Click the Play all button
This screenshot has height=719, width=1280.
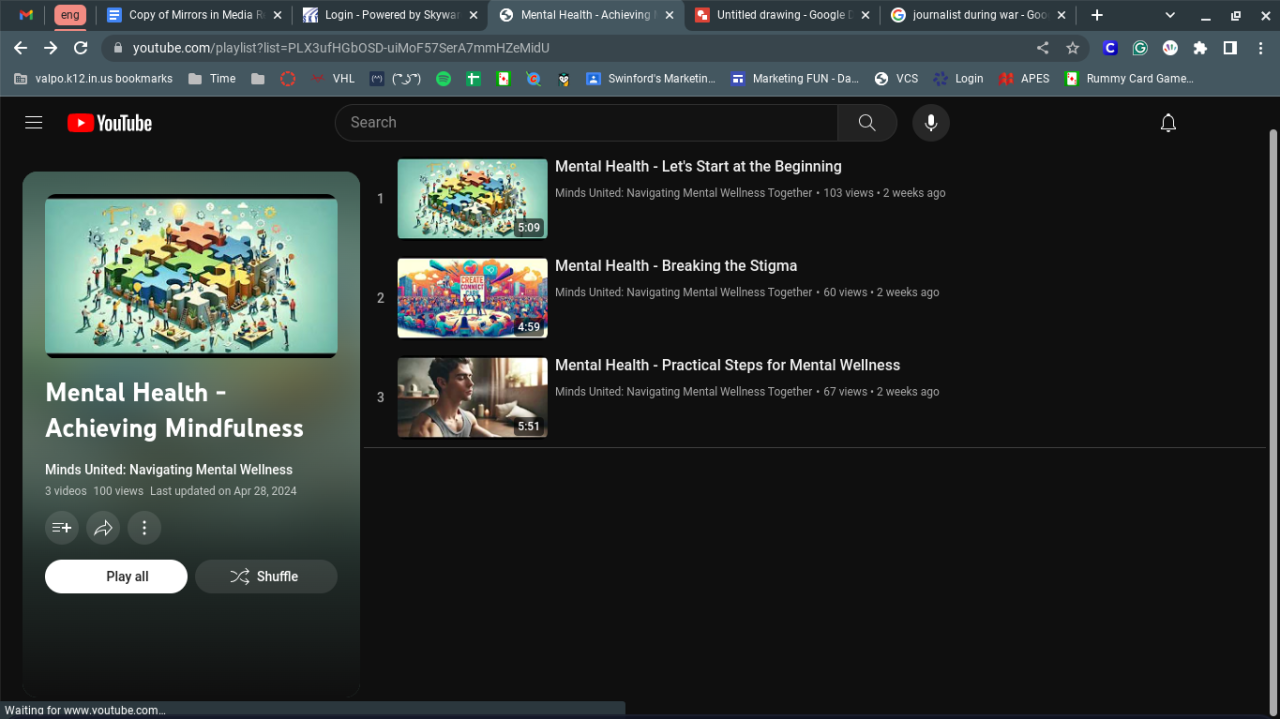point(116,576)
